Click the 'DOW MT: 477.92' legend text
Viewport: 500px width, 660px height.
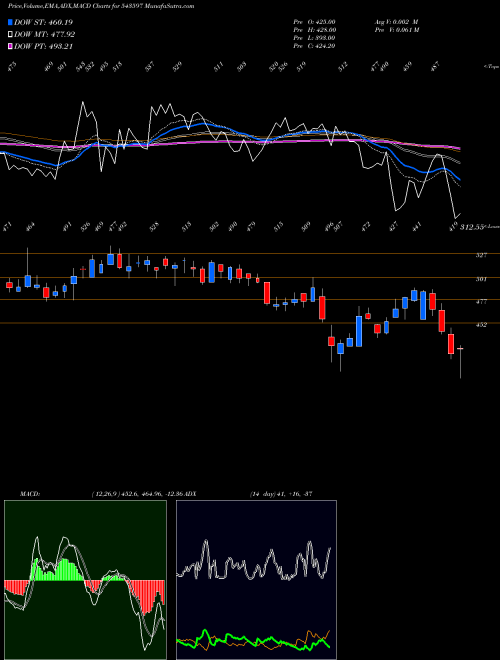[45, 35]
